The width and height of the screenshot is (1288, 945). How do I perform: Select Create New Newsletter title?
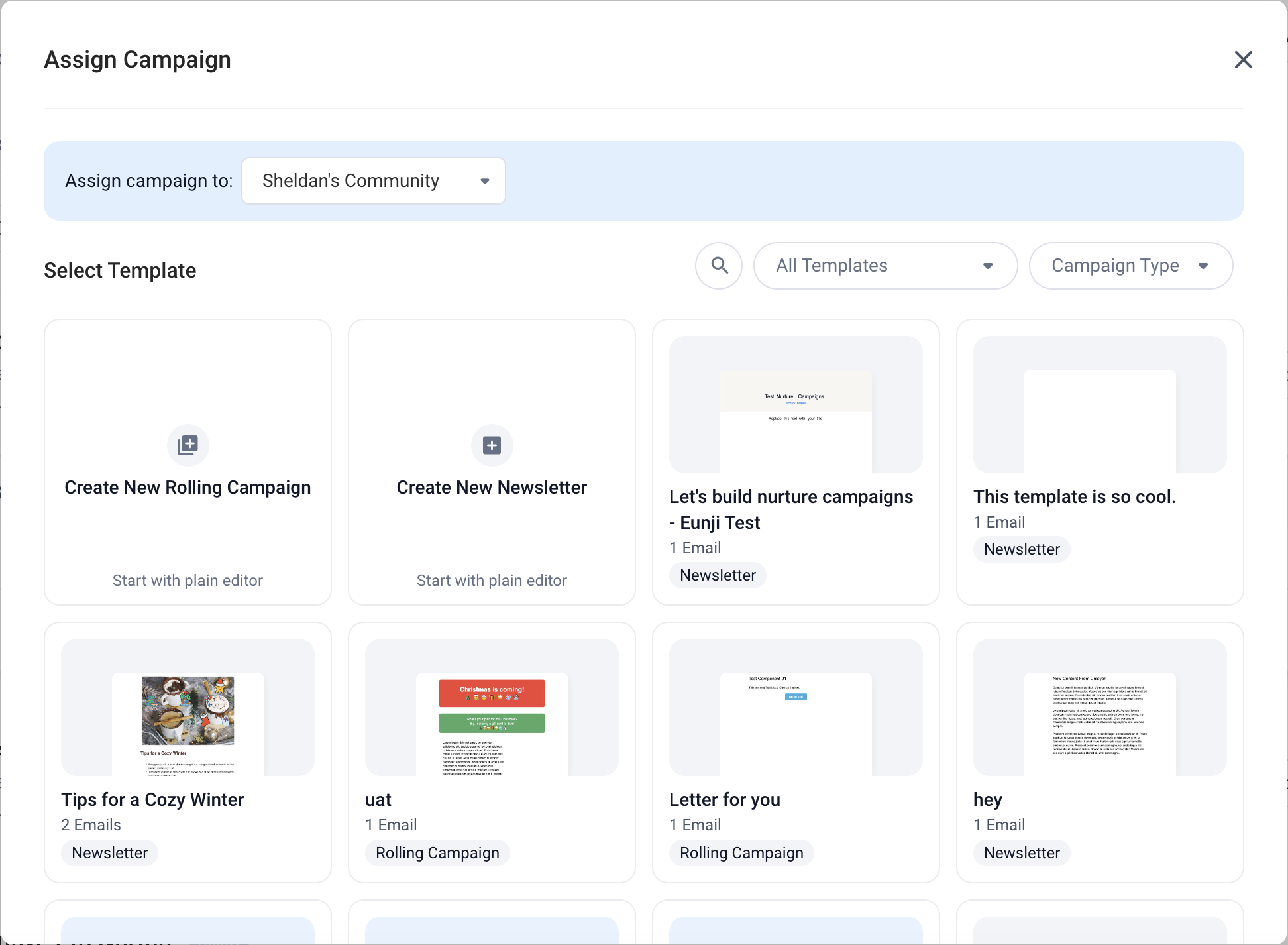[492, 488]
